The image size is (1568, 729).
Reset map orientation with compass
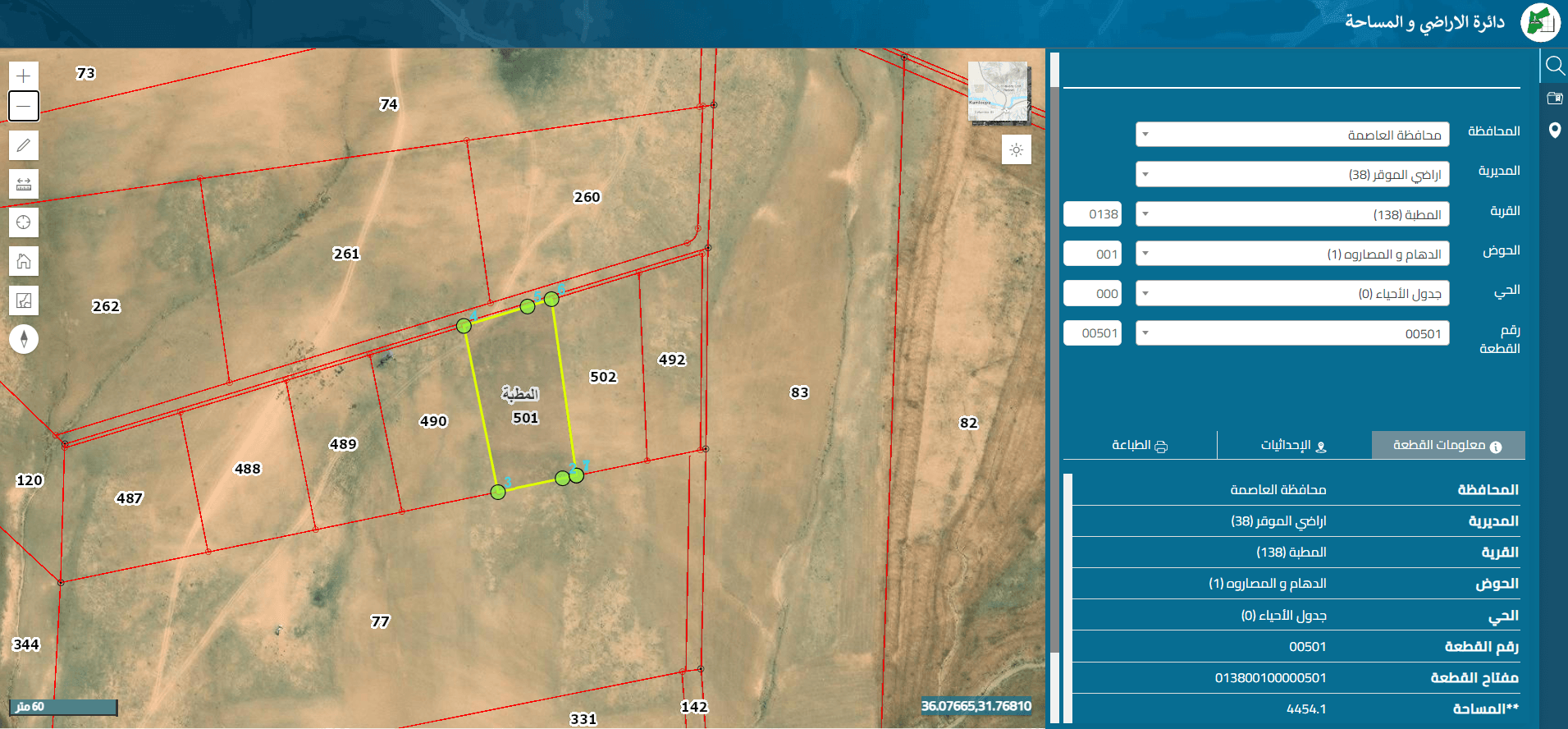[x=24, y=338]
